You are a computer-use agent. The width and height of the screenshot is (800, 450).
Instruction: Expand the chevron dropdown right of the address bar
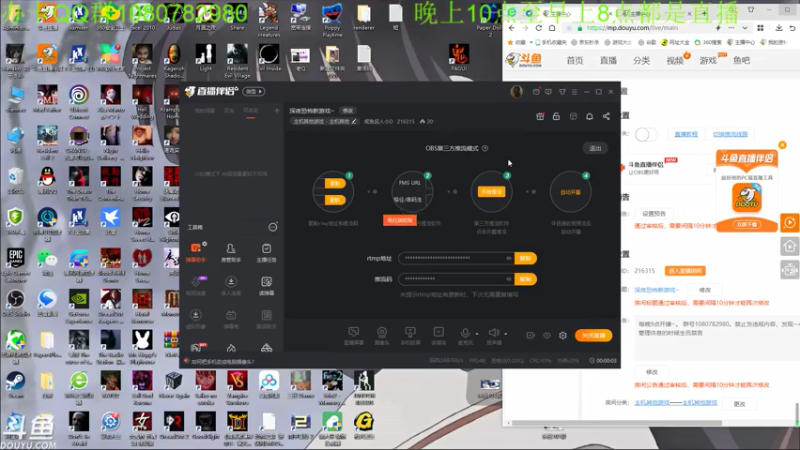pos(745,28)
